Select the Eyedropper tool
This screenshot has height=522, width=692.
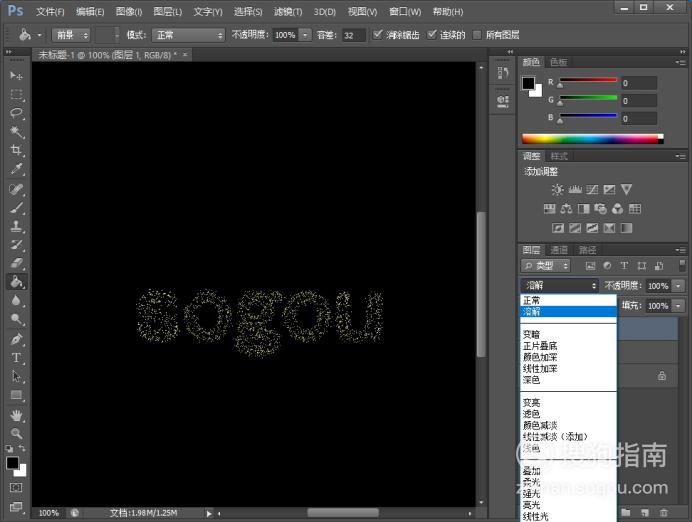pyautogui.click(x=16, y=169)
